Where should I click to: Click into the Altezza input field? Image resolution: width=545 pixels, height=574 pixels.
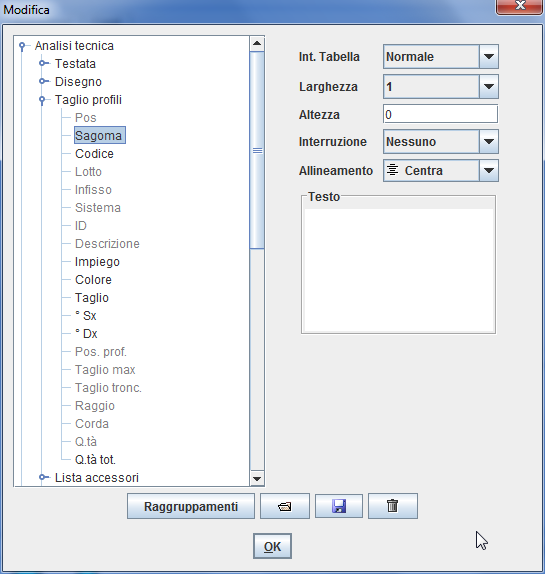[x=440, y=114]
